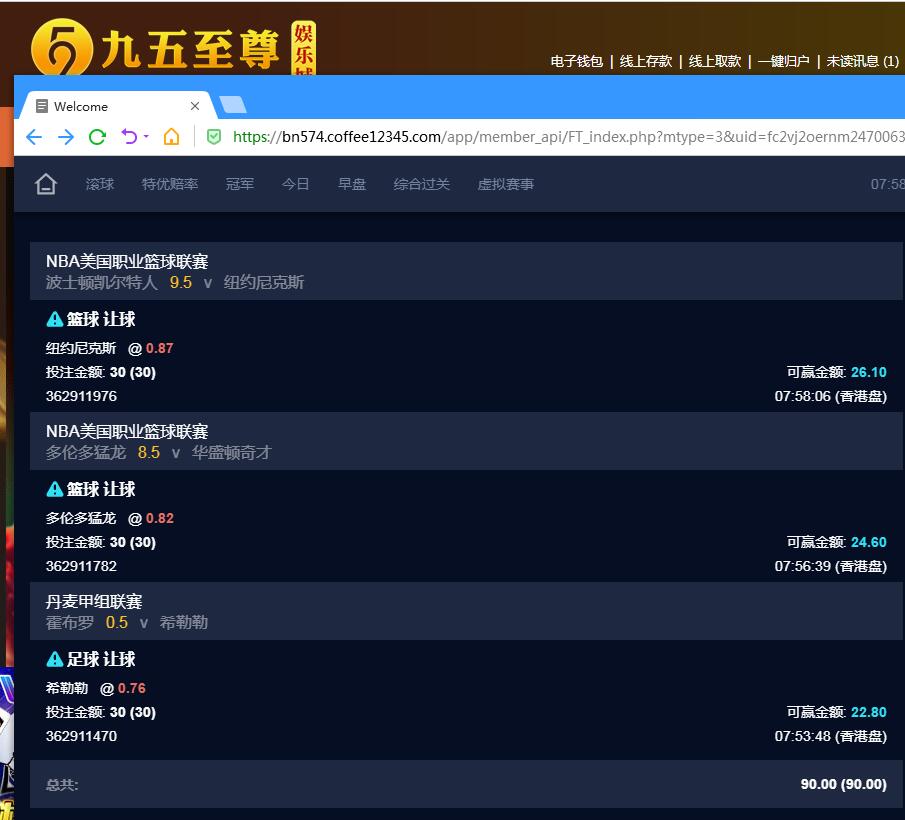Click warning icon beside 多伦多猛龙 bet
The image size is (905, 820).
tap(54, 489)
